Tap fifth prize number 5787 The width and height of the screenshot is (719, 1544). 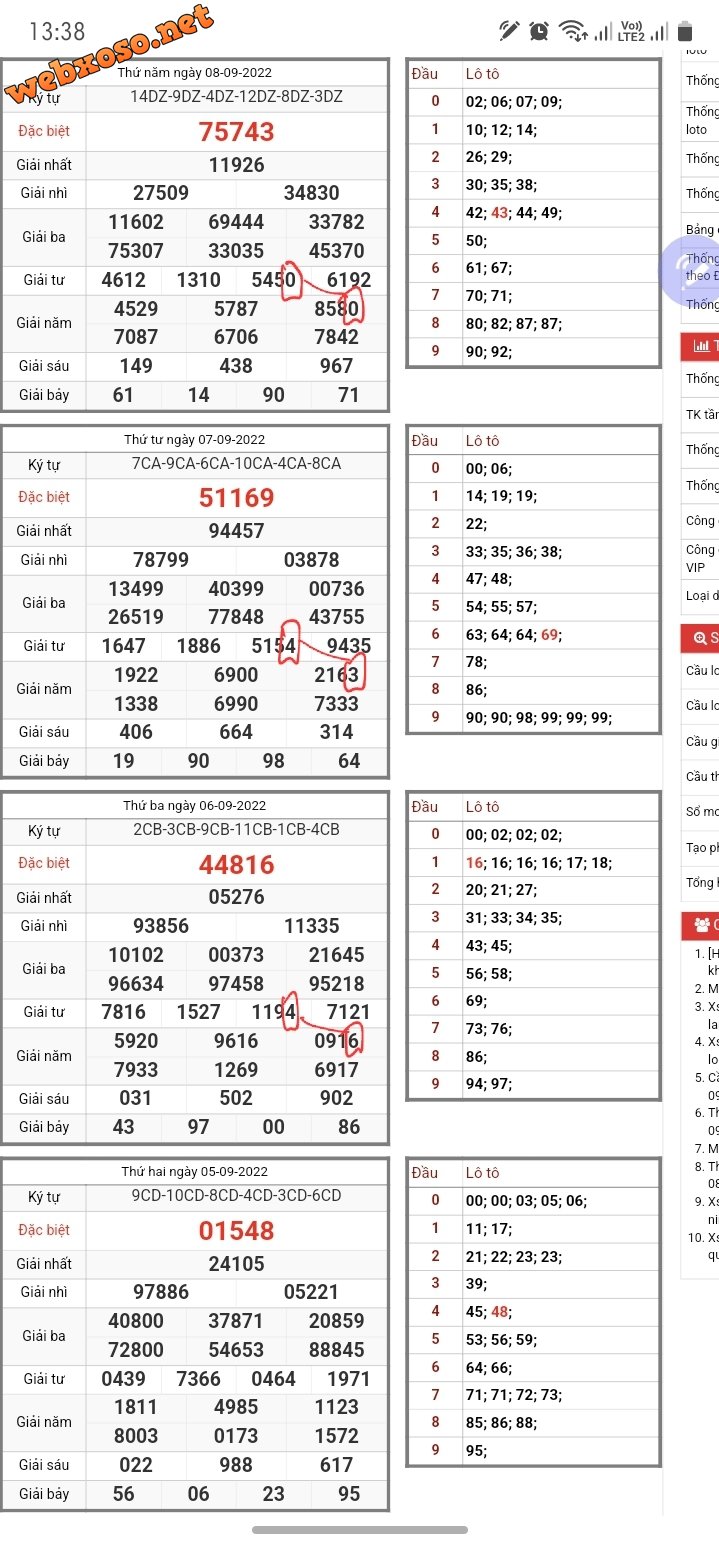pyautogui.click(x=236, y=309)
